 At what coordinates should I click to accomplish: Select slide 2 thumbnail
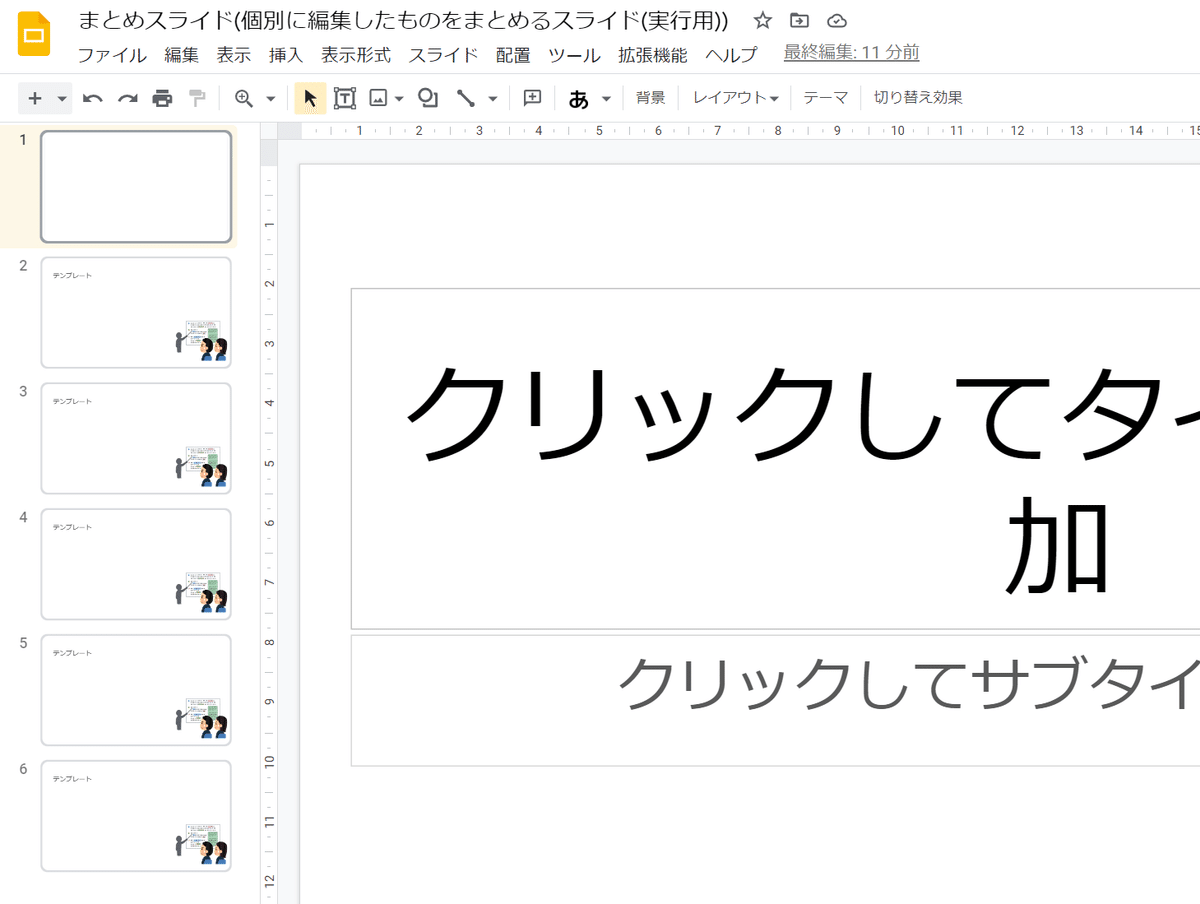click(136, 313)
